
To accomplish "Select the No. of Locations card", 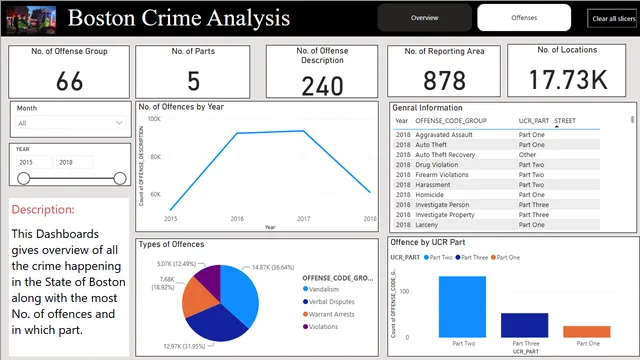I will [x=567, y=70].
